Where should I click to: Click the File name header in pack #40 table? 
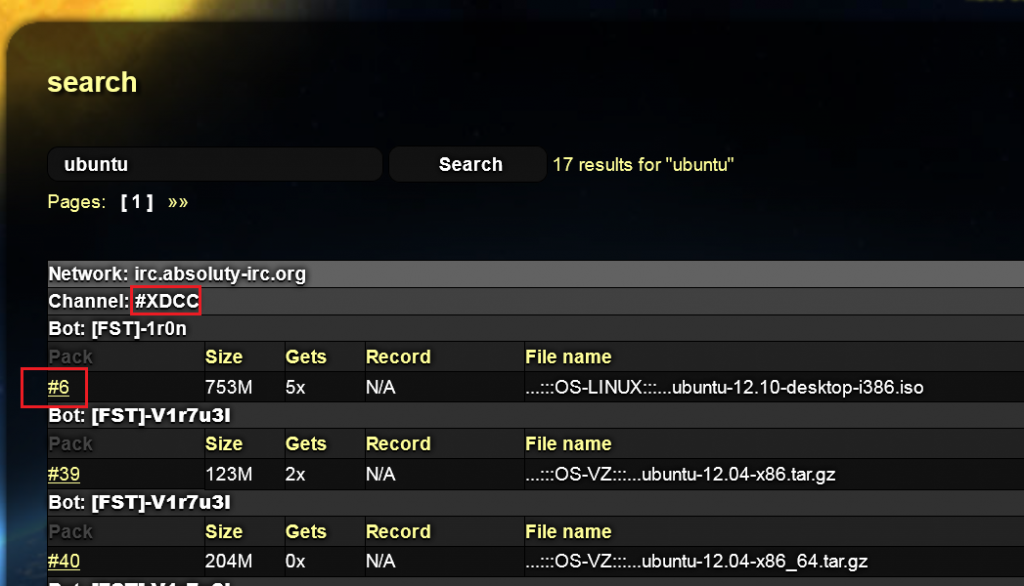click(568, 531)
